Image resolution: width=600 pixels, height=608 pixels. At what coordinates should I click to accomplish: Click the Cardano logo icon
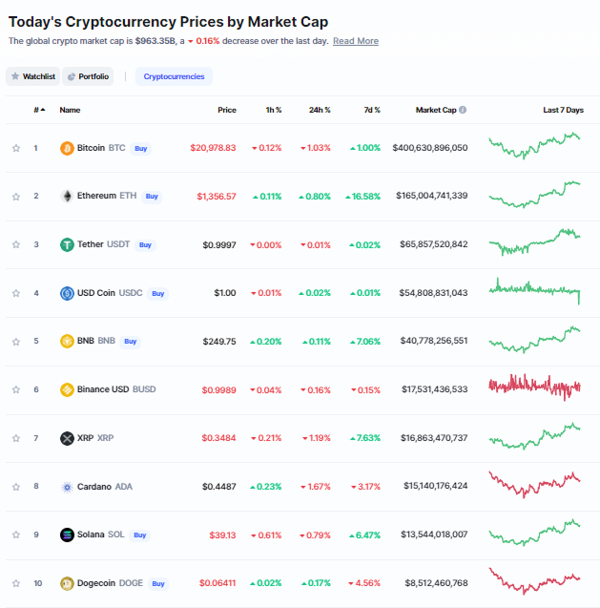coord(67,487)
